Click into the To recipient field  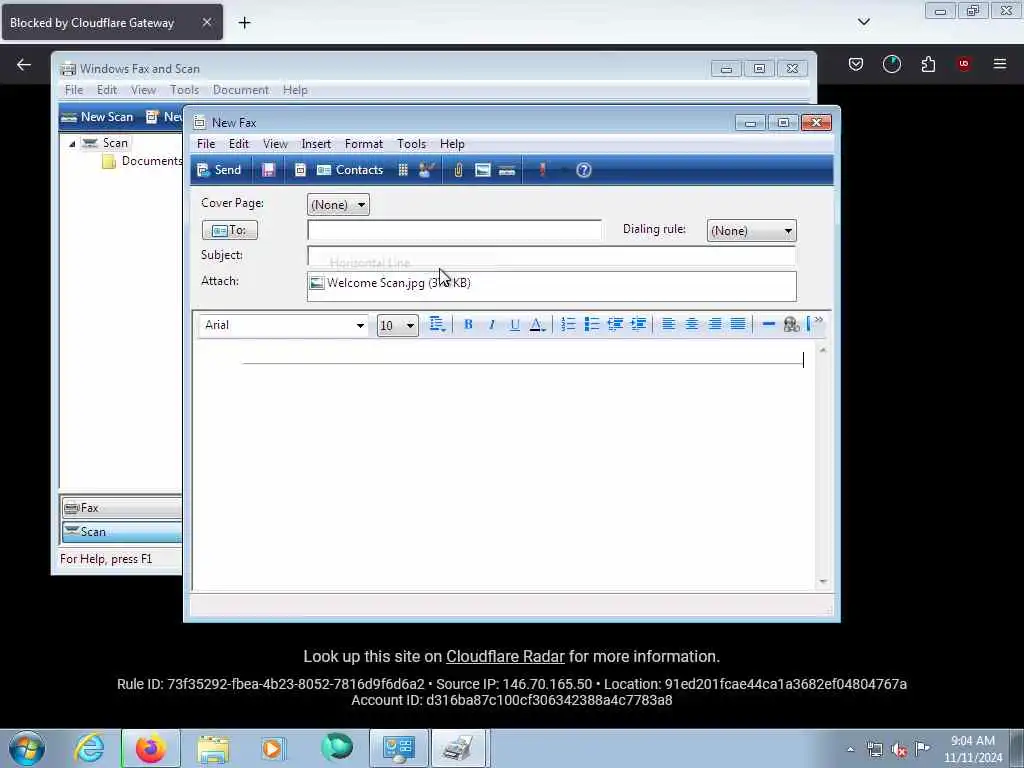tap(455, 230)
